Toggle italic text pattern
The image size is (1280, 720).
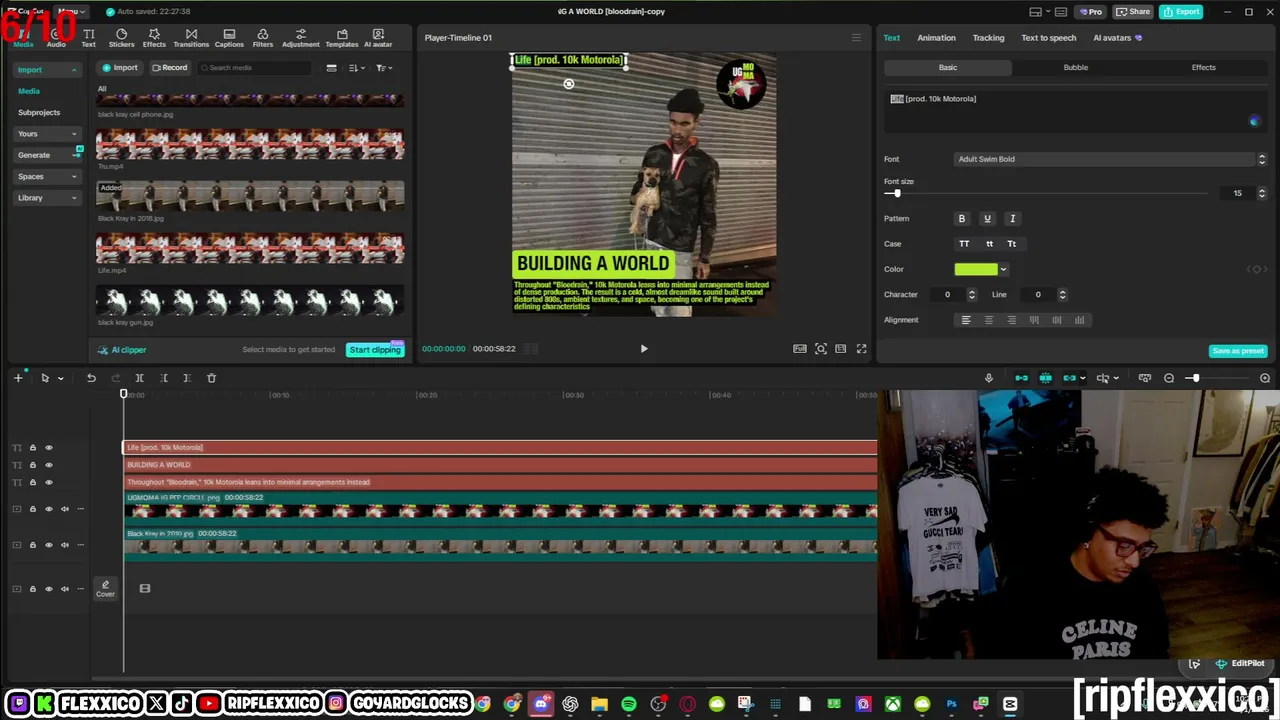pyautogui.click(x=1012, y=219)
